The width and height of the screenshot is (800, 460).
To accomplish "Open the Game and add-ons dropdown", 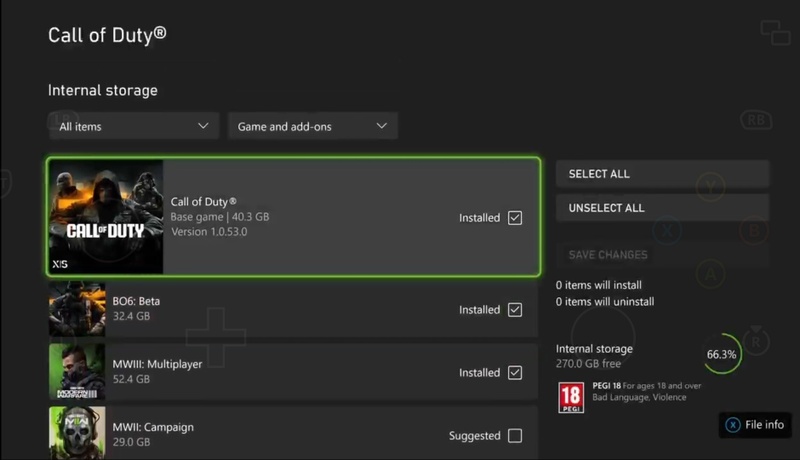I will [x=313, y=126].
